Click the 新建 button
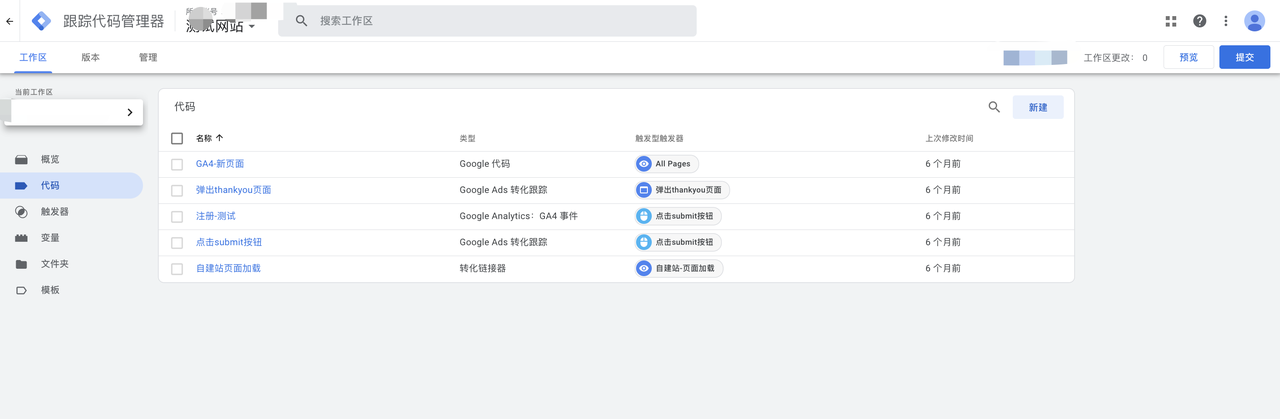 (x=1038, y=107)
